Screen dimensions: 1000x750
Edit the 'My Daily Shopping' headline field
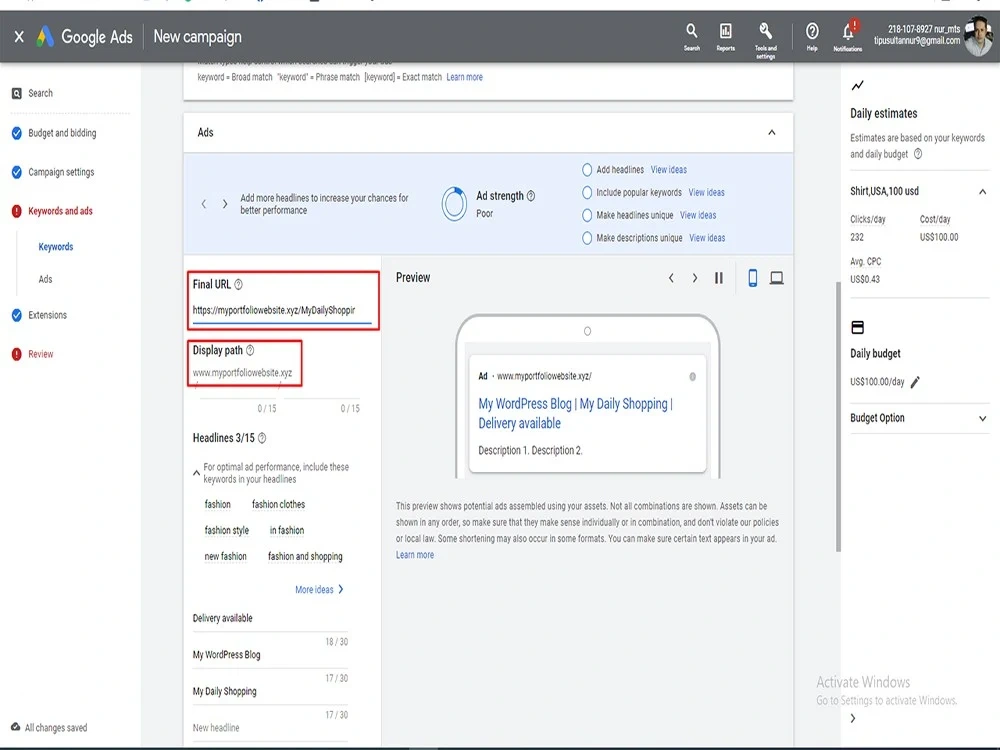point(270,691)
